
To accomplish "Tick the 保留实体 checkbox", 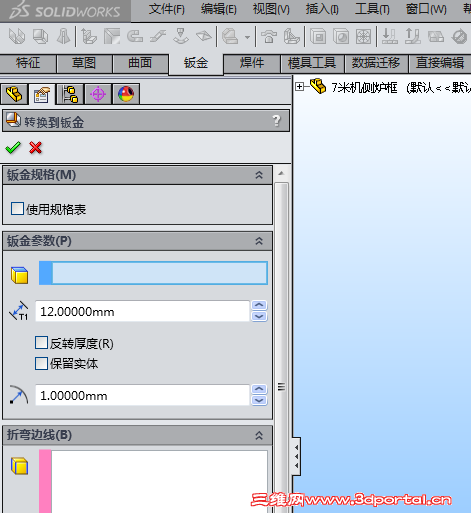I will tap(41, 363).
